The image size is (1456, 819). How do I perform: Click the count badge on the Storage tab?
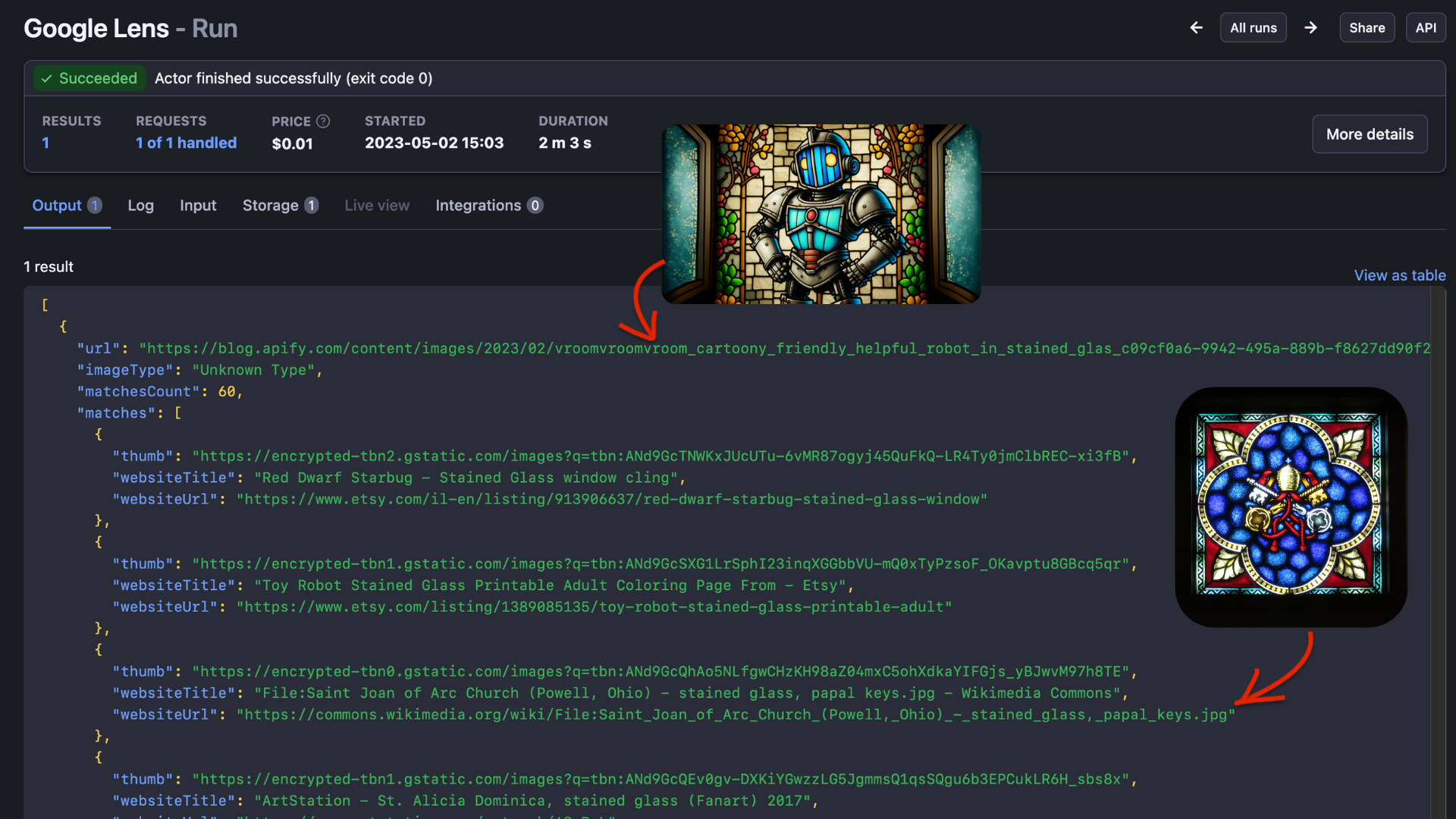(311, 205)
